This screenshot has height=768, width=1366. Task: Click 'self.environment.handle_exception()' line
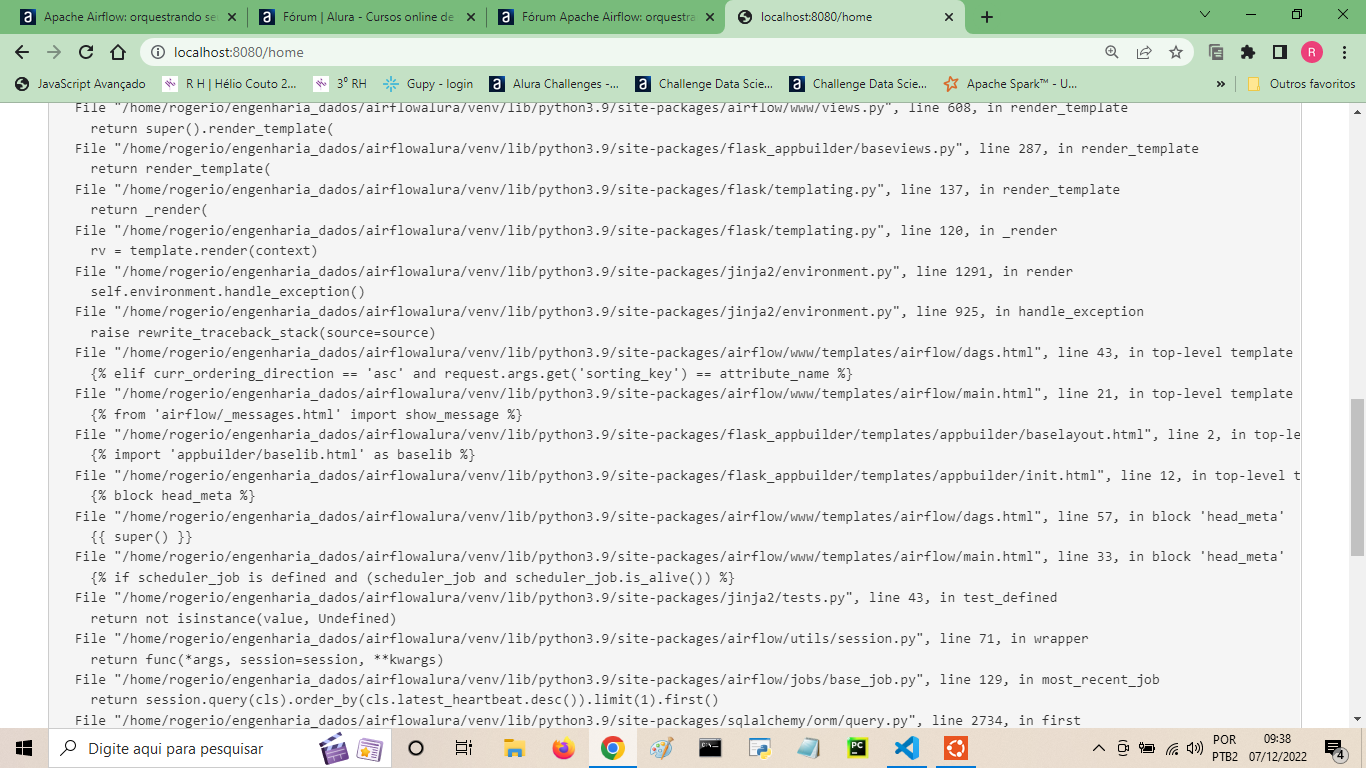pyautogui.click(x=228, y=292)
